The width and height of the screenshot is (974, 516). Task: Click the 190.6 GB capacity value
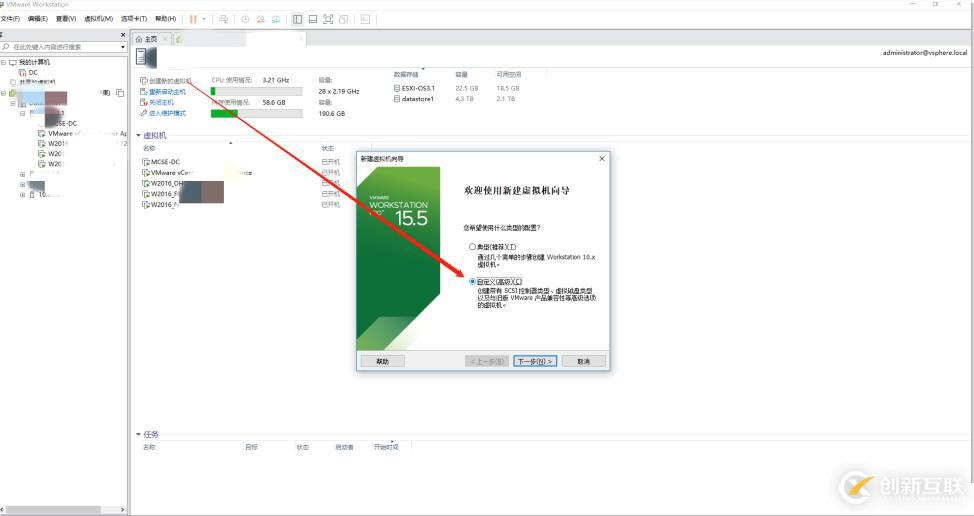point(332,114)
